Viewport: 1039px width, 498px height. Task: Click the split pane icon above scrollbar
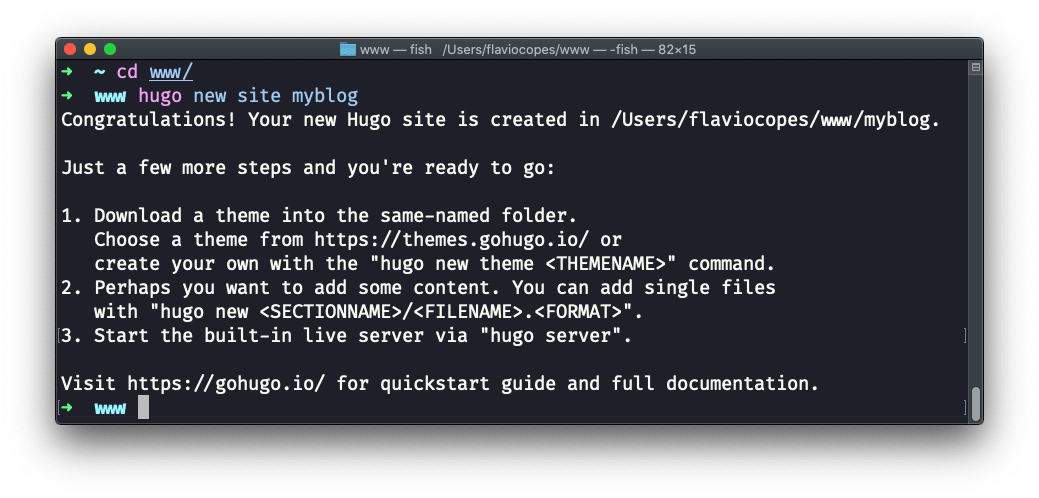click(x=975, y=67)
